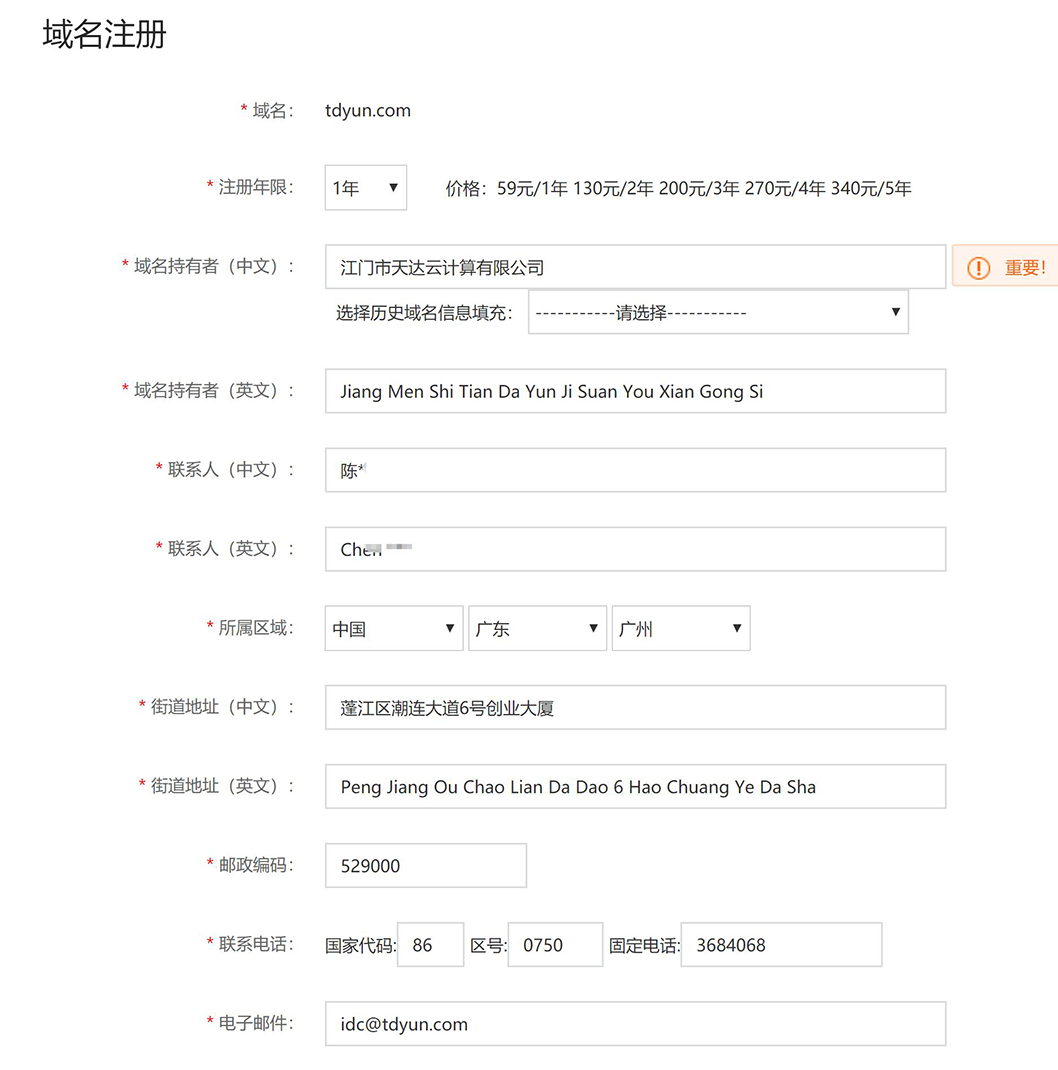
Task: Click the 域名注册 page heading
Action: point(104,33)
